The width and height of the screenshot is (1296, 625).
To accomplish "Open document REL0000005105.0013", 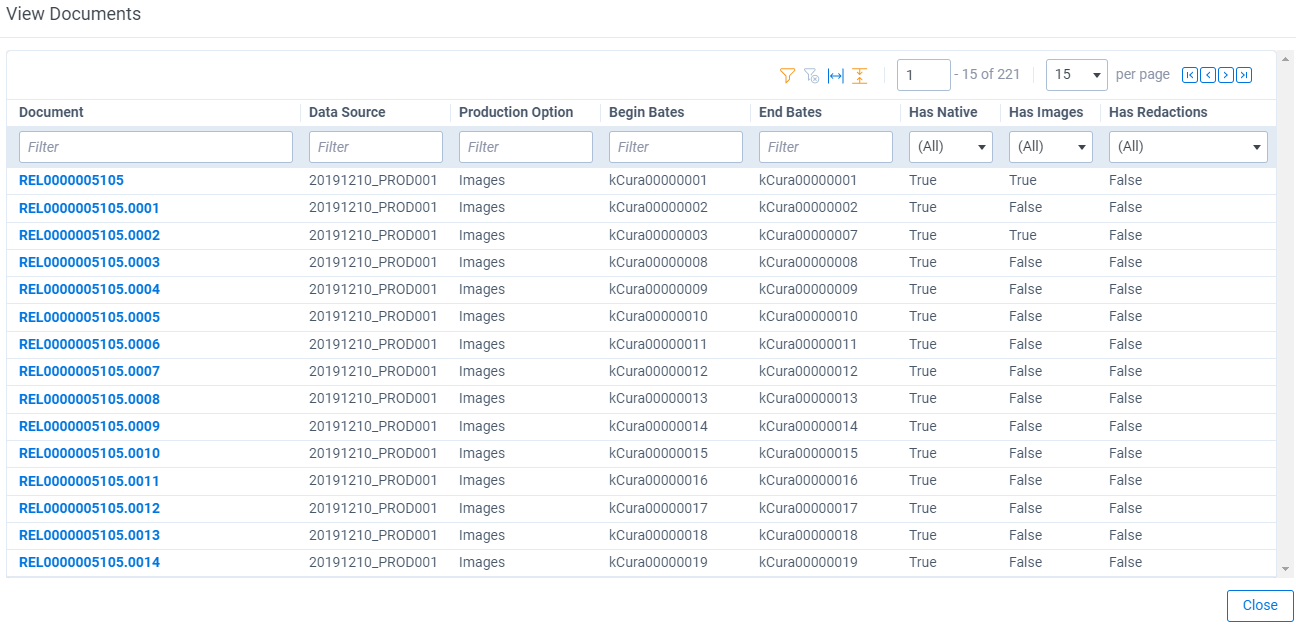I will tap(89, 535).
